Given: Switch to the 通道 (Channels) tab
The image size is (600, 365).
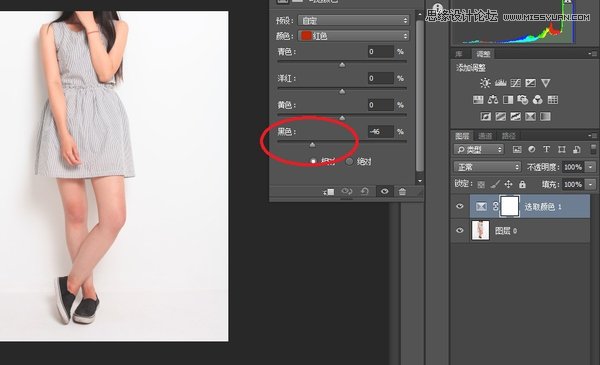Looking at the screenshot, I should point(485,136).
